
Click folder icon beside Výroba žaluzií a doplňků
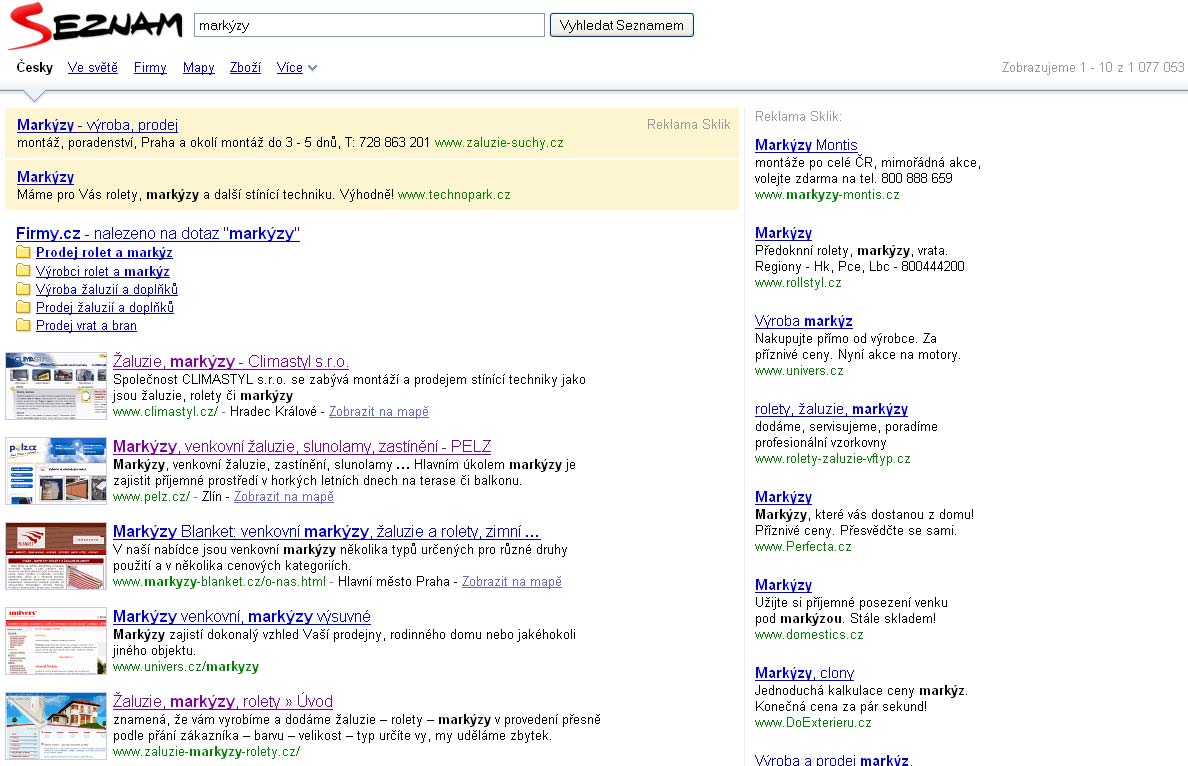[23, 289]
